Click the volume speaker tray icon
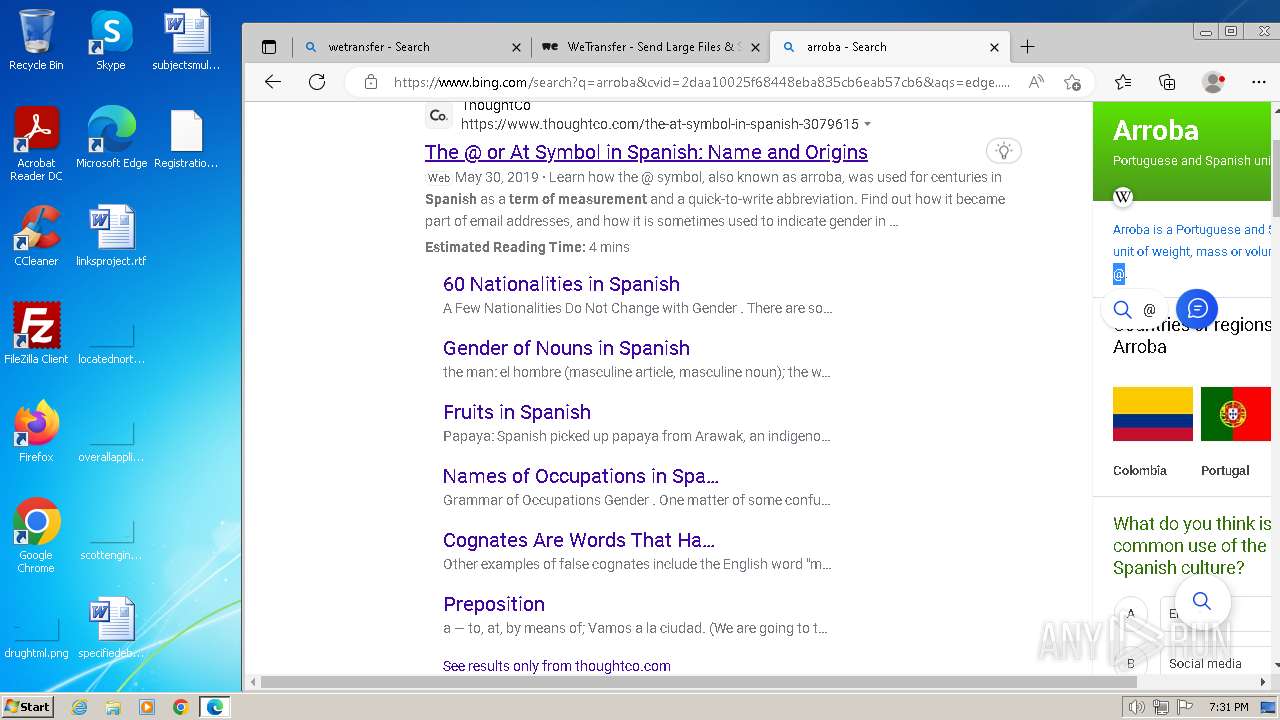This screenshot has width=1280, height=720. [1136, 707]
